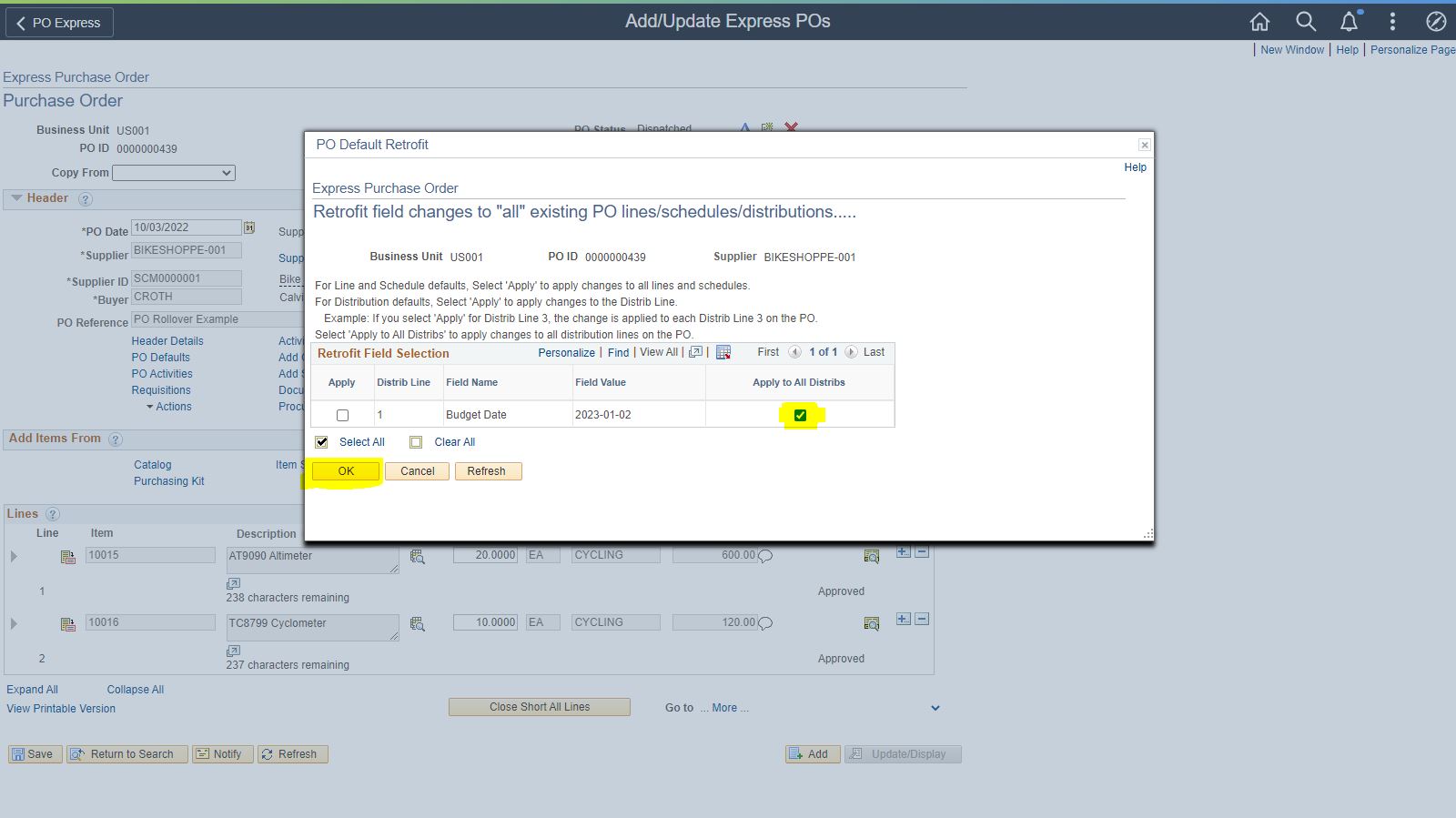Expand line 2 item 10016 details
The image size is (1456, 818).
click(x=14, y=623)
